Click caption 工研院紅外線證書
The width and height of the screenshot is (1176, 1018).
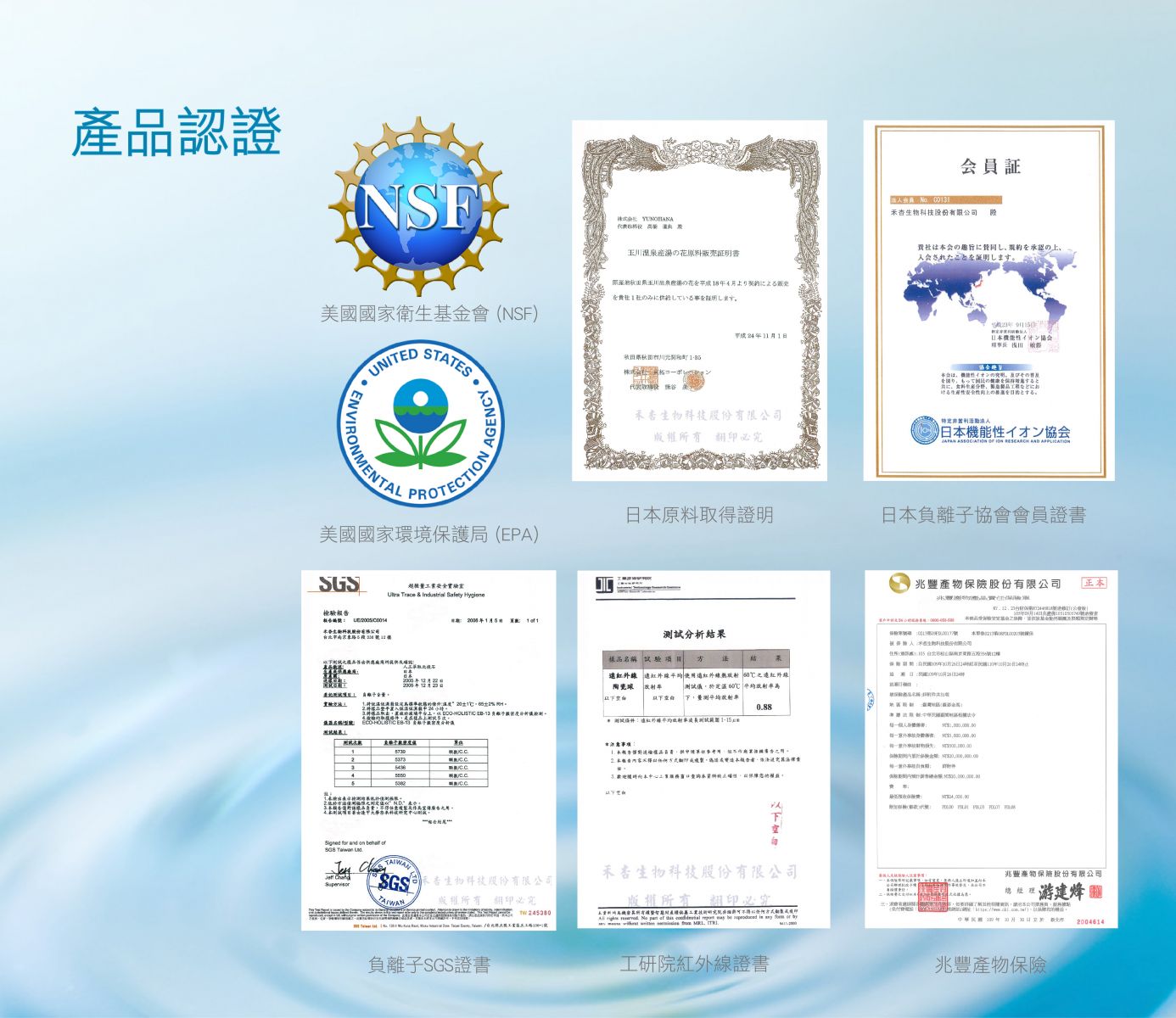coord(694,964)
